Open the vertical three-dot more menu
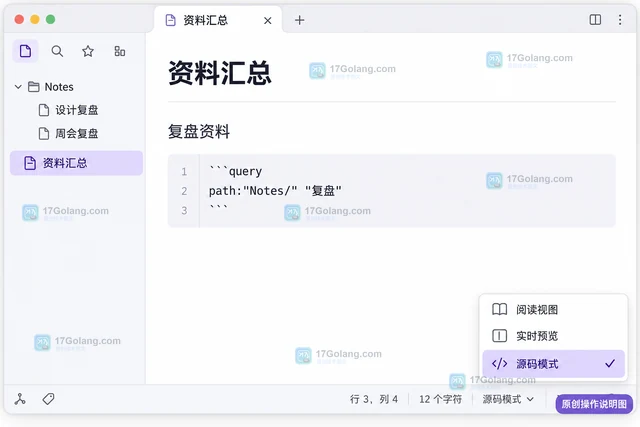Viewport: 640px width, 427px height. click(620, 20)
